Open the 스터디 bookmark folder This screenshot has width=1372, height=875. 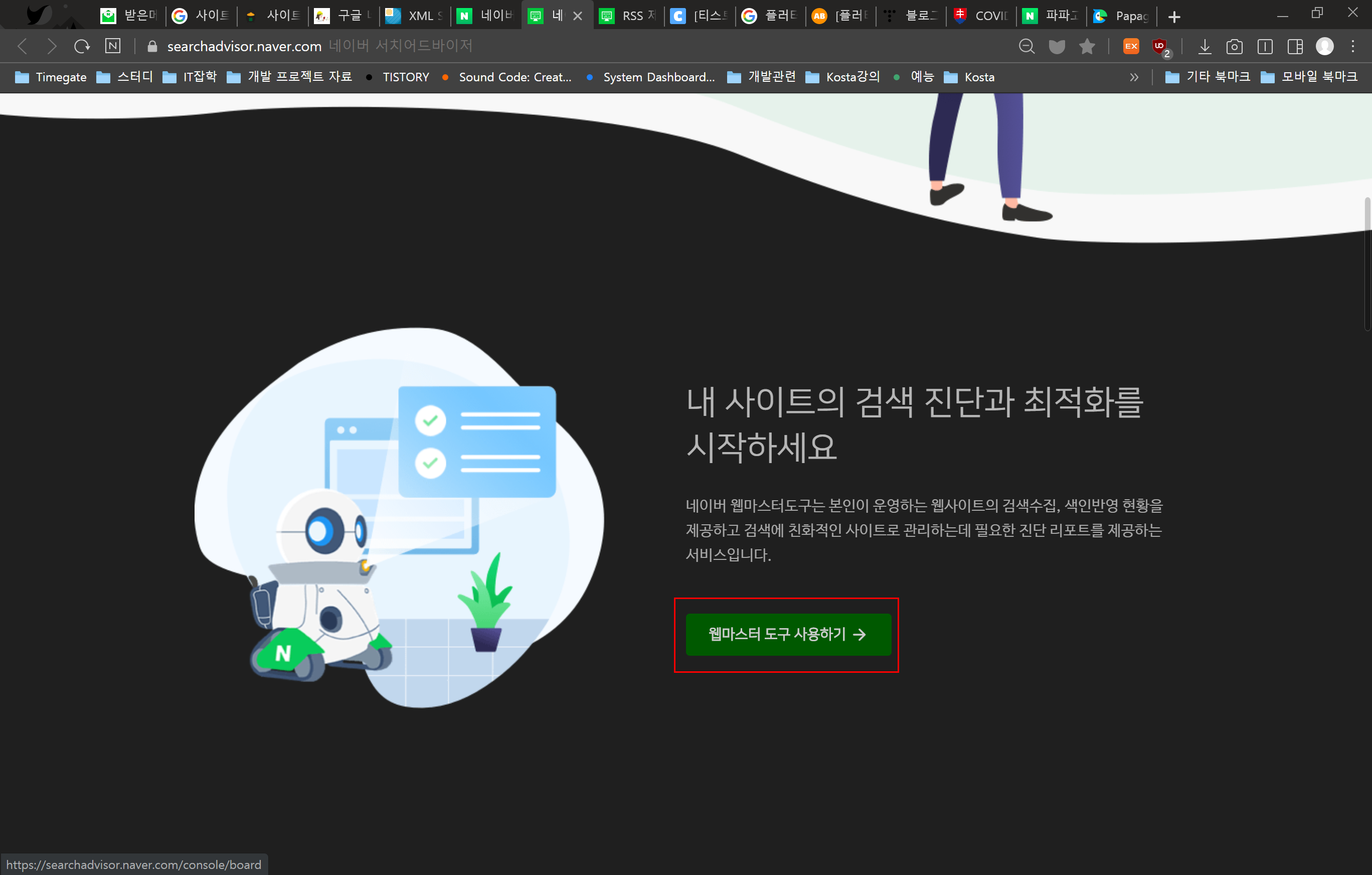pyautogui.click(x=125, y=77)
